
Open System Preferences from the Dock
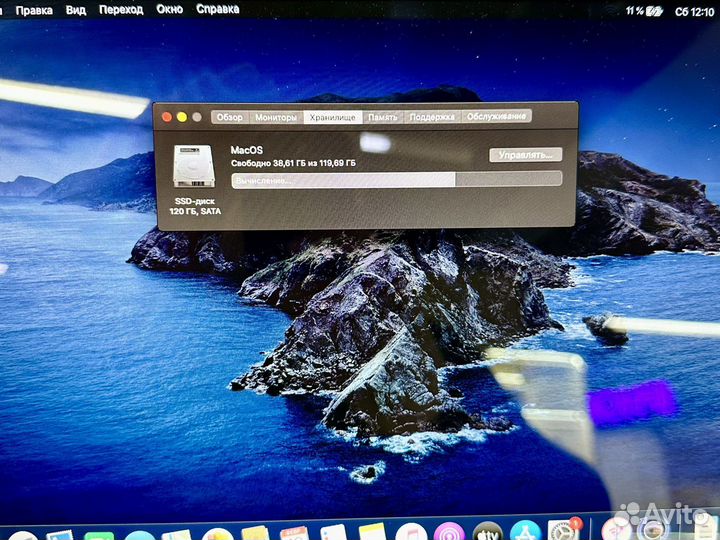[563, 530]
